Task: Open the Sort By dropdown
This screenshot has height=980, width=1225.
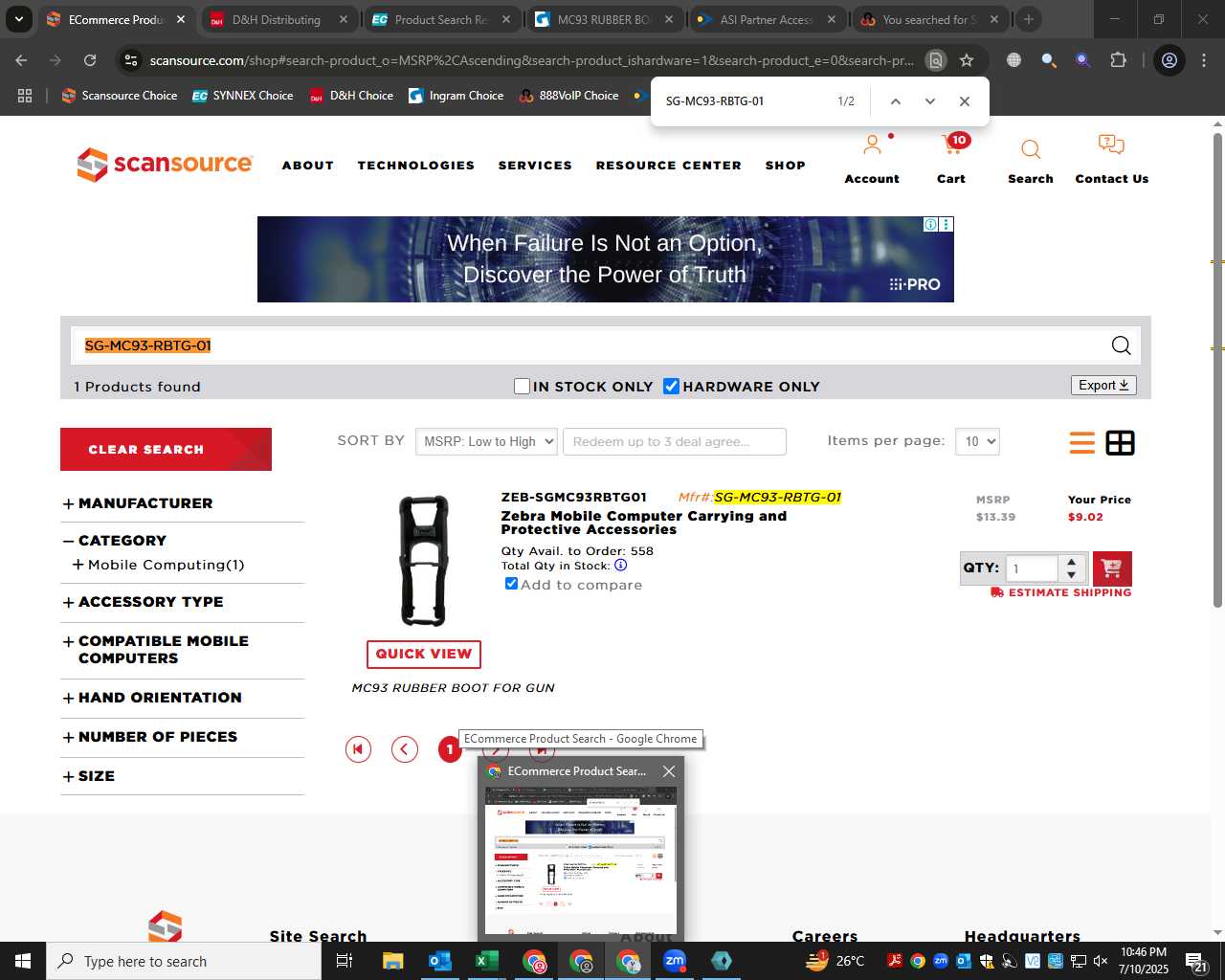Action: [x=486, y=441]
